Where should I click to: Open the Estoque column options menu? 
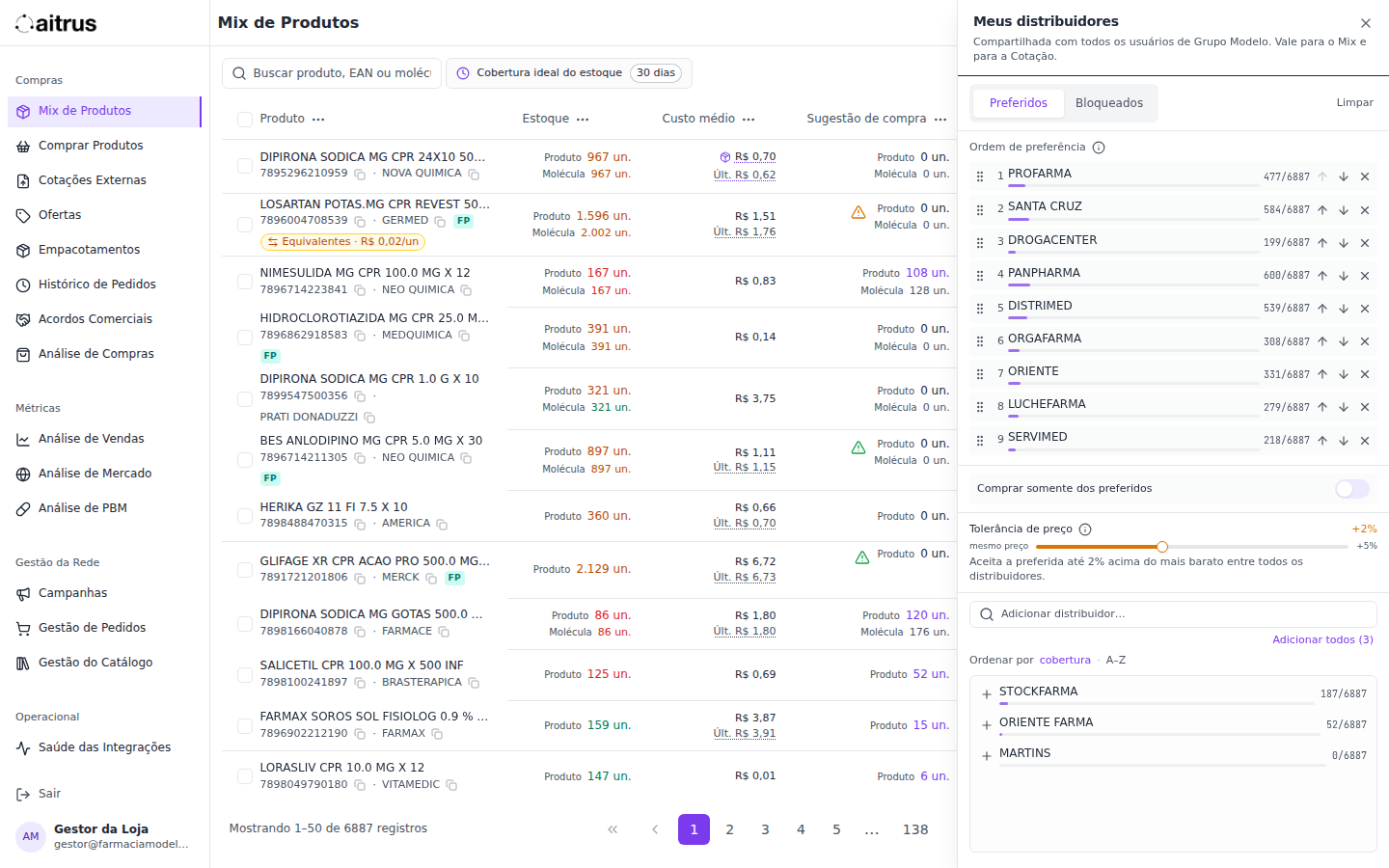(583, 120)
